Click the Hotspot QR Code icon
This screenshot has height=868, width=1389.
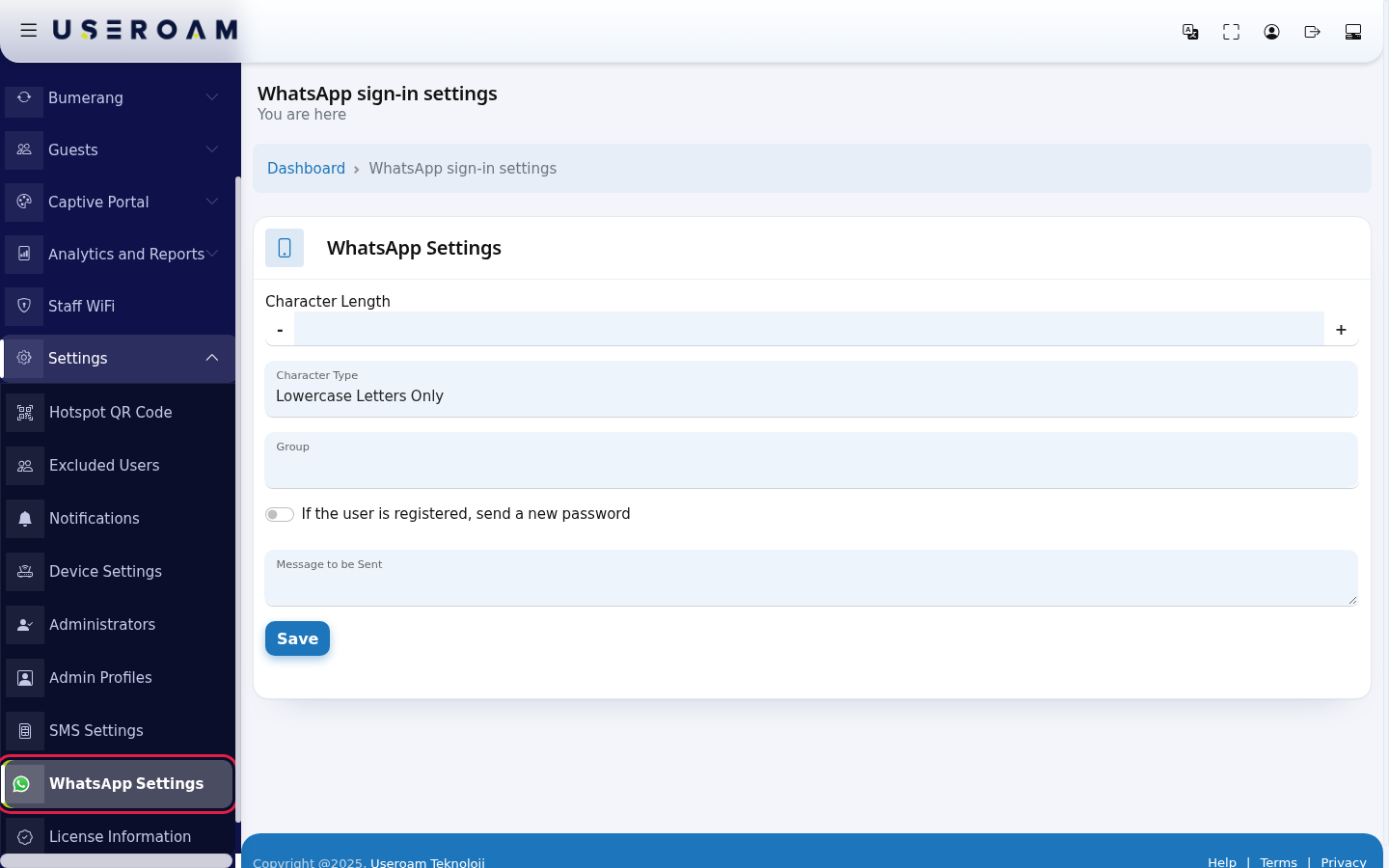pos(25,413)
